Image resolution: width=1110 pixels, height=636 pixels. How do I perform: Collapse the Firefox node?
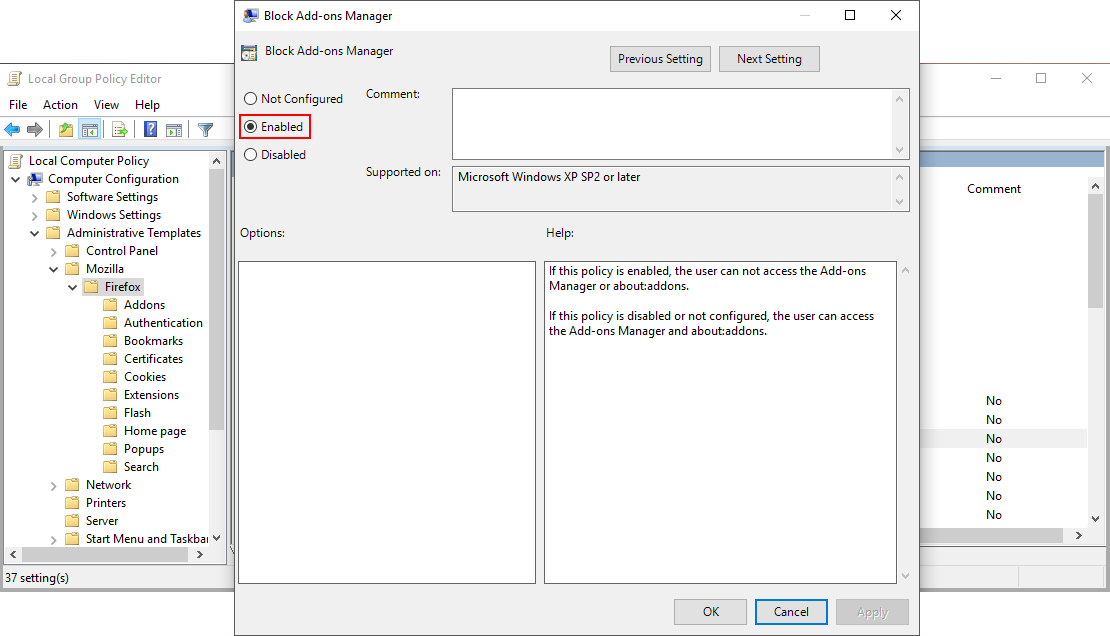point(73,287)
